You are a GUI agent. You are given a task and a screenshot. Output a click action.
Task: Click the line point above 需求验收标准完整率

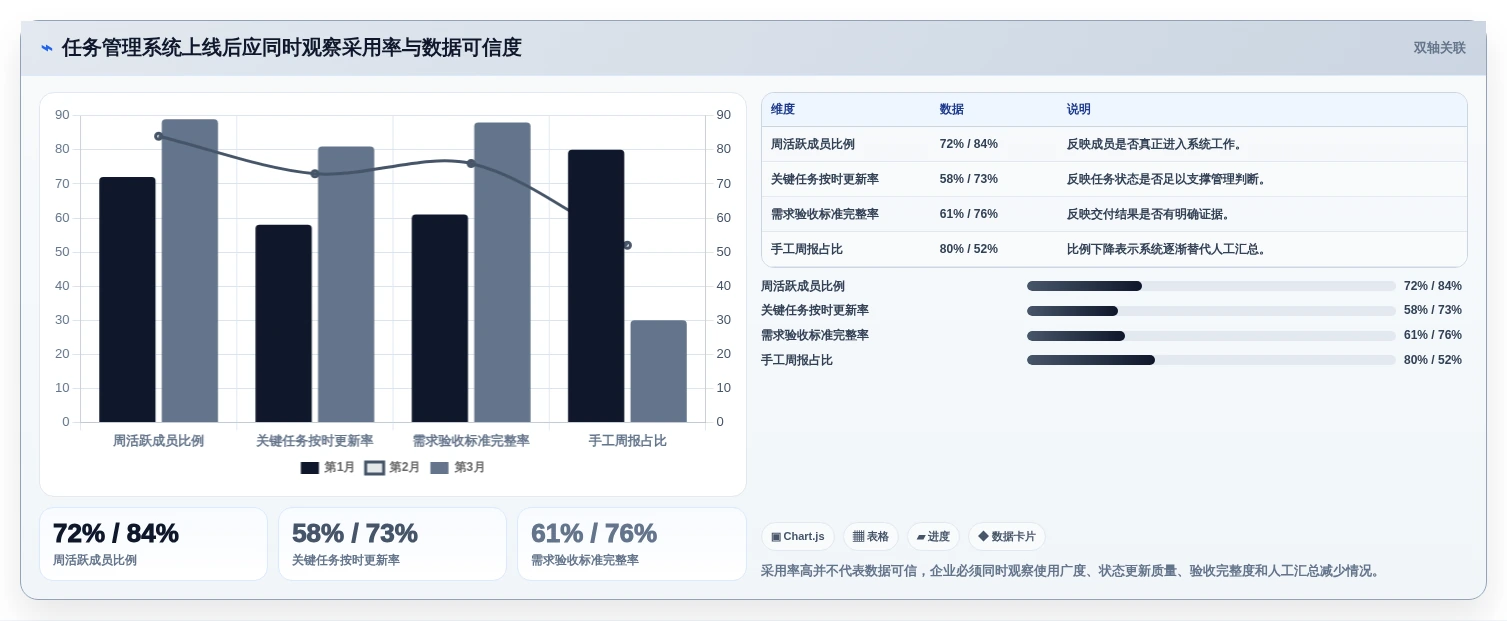(471, 163)
